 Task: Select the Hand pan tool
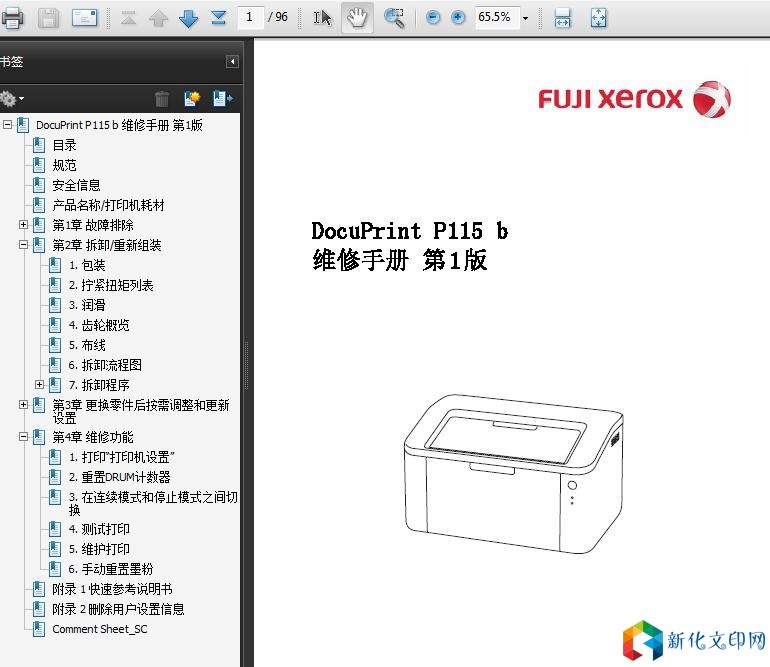pos(357,17)
